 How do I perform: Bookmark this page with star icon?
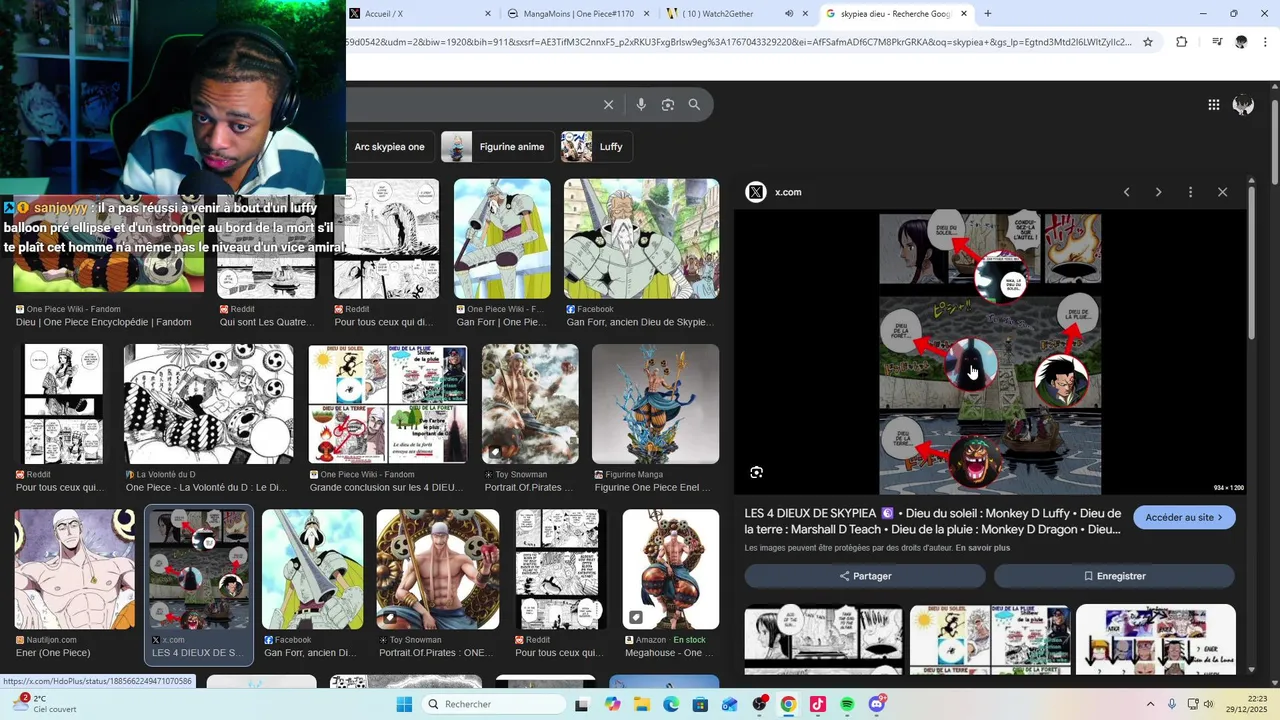(1148, 42)
